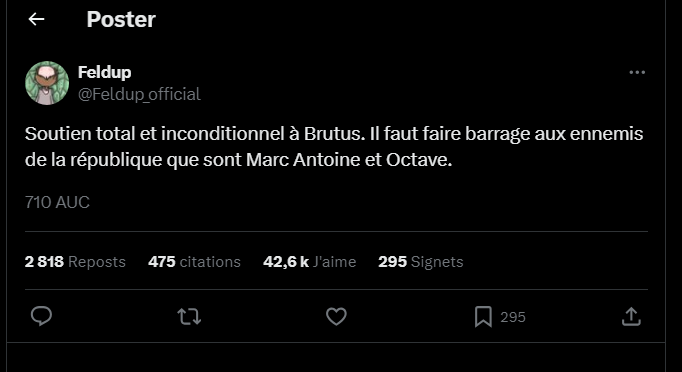Like the post with the heart icon
This screenshot has width=682, height=372.
tap(336, 316)
